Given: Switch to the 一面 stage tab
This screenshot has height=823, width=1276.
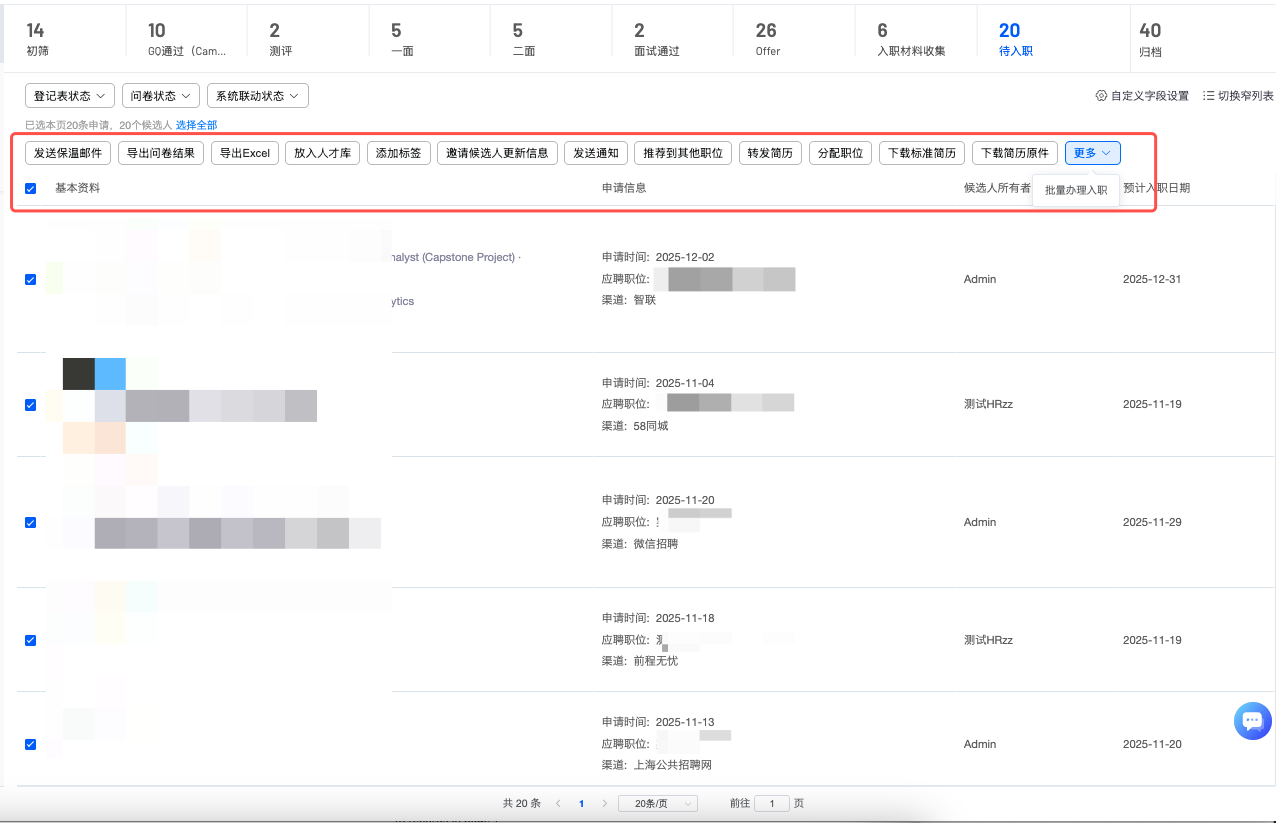Looking at the screenshot, I should coord(430,39).
